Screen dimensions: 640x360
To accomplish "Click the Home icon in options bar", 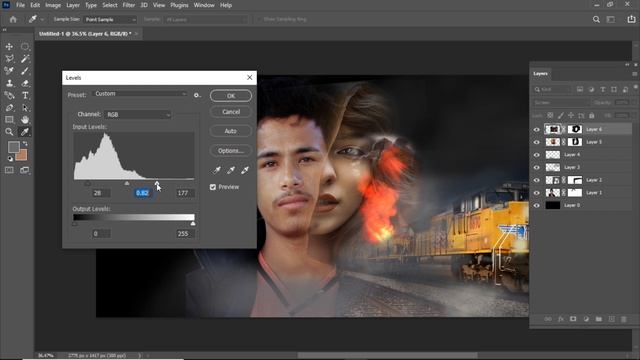I will point(13,19).
